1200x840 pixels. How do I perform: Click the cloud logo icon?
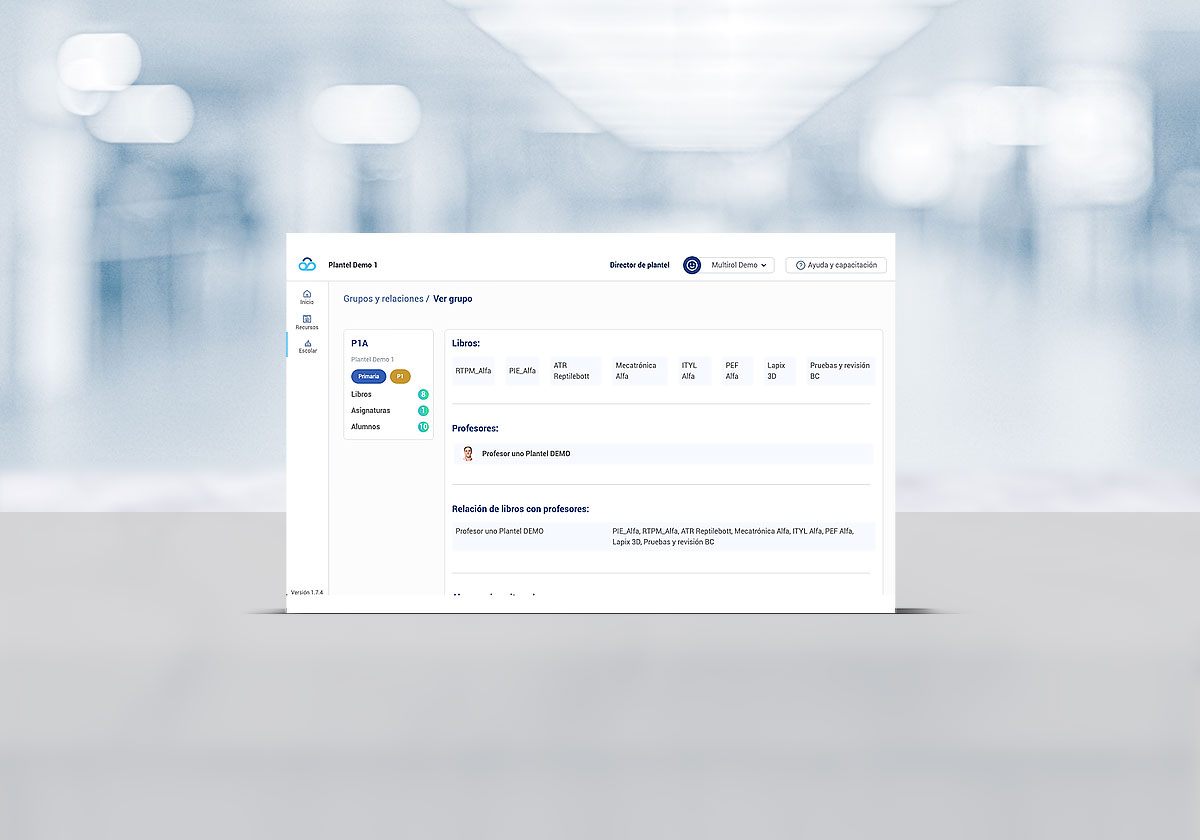point(307,265)
